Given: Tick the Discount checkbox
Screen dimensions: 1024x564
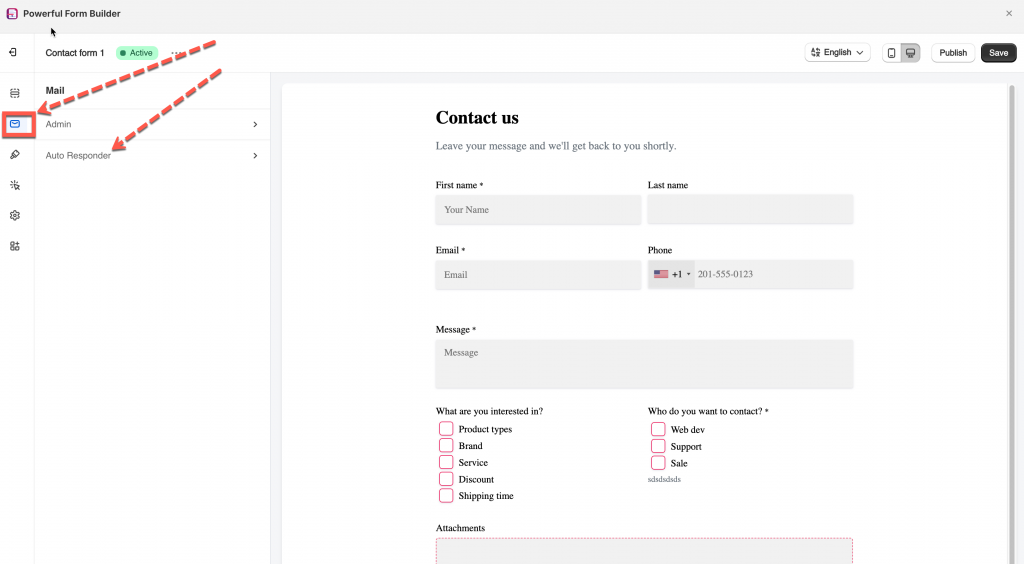Looking at the screenshot, I should point(446,479).
